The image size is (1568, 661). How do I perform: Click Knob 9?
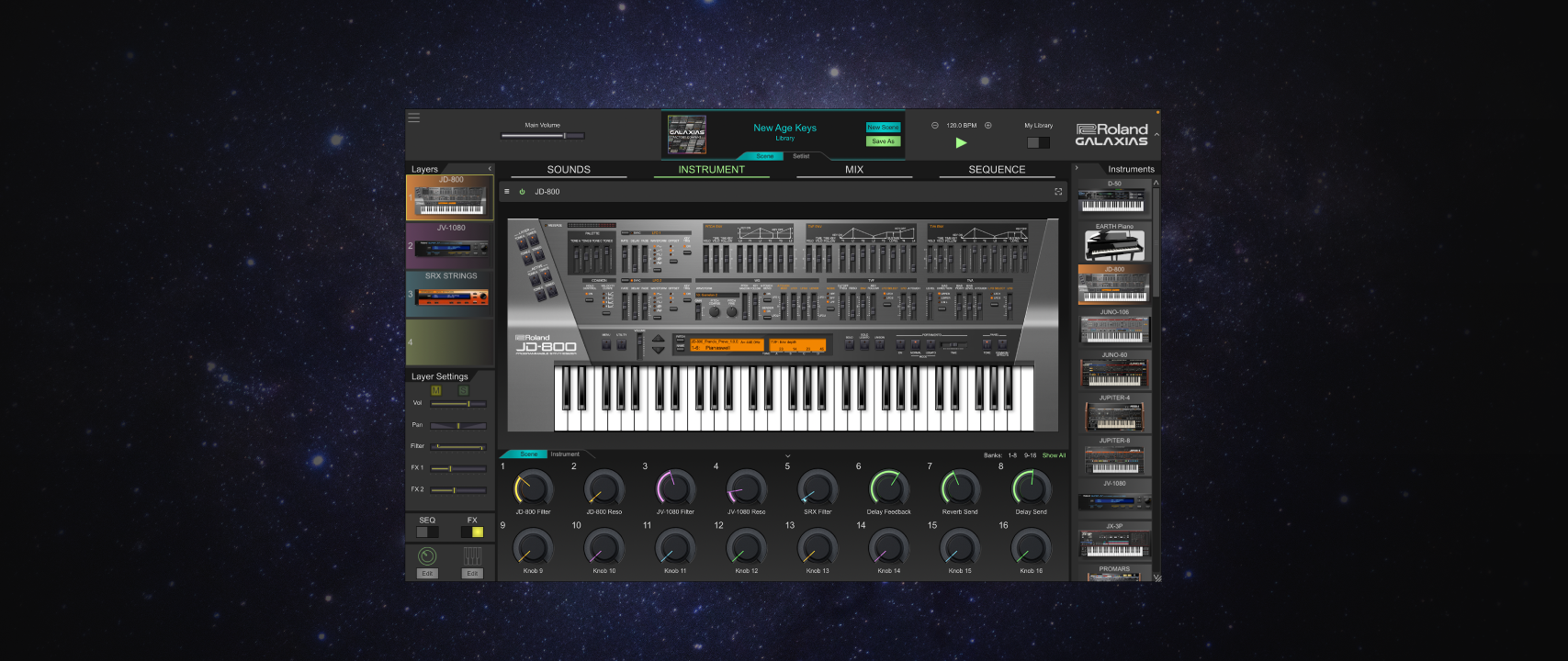coord(533,548)
